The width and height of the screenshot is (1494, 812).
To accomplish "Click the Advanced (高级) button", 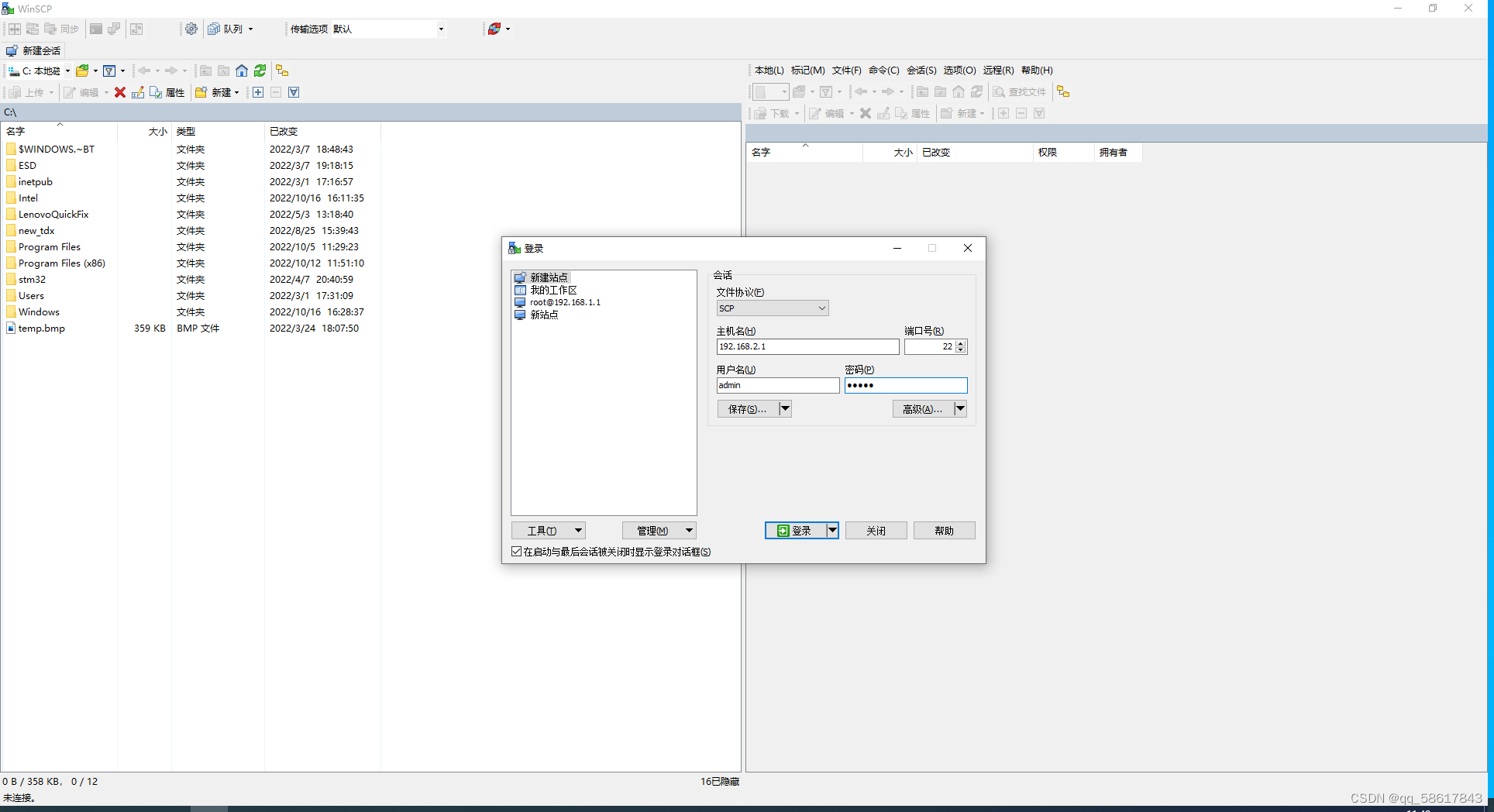I will point(923,408).
